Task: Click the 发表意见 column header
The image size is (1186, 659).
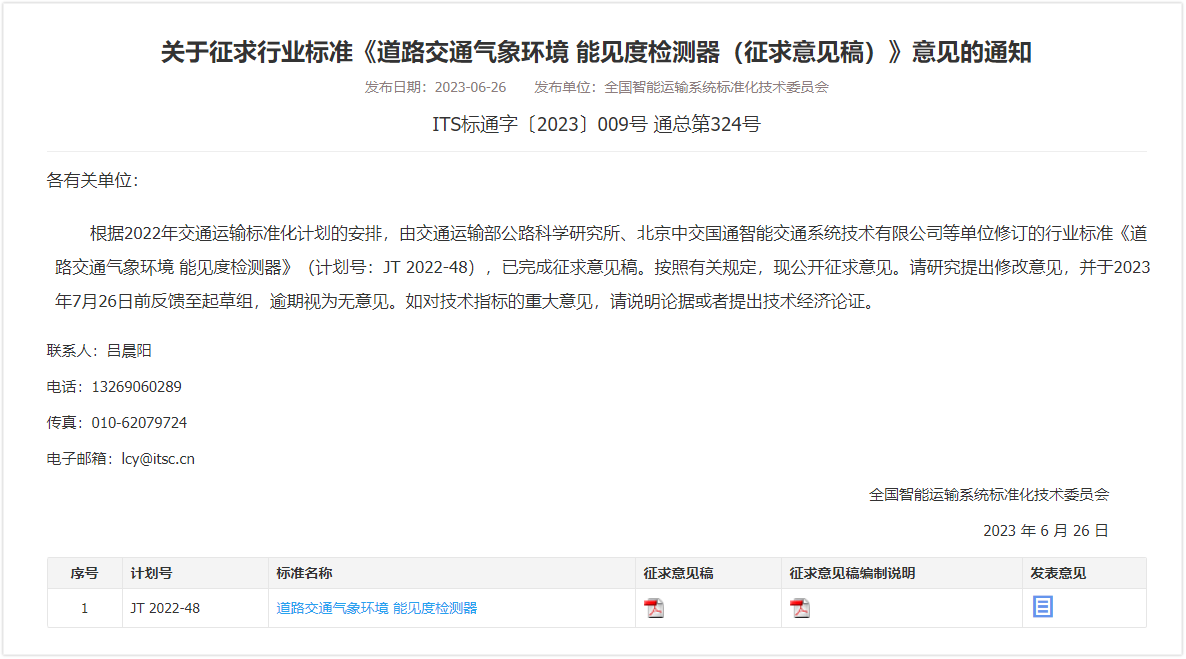Action: pyautogui.click(x=1084, y=574)
